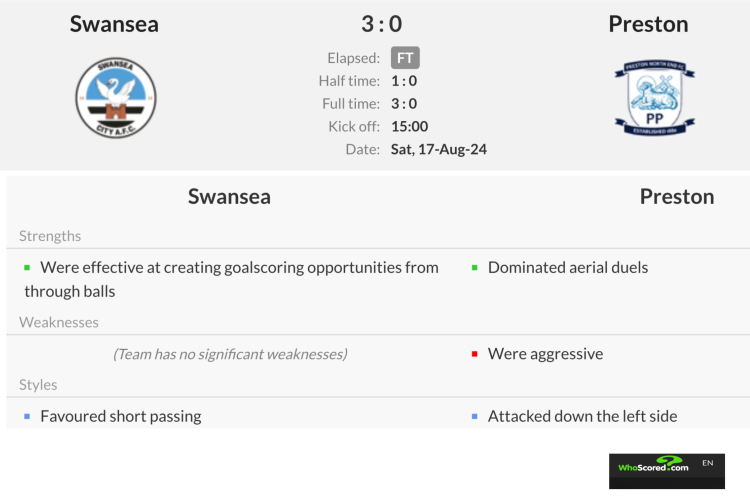Click the Dominated aerial duels text
Image resolution: width=750 pixels, height=500 pixels.
point(568,268)
